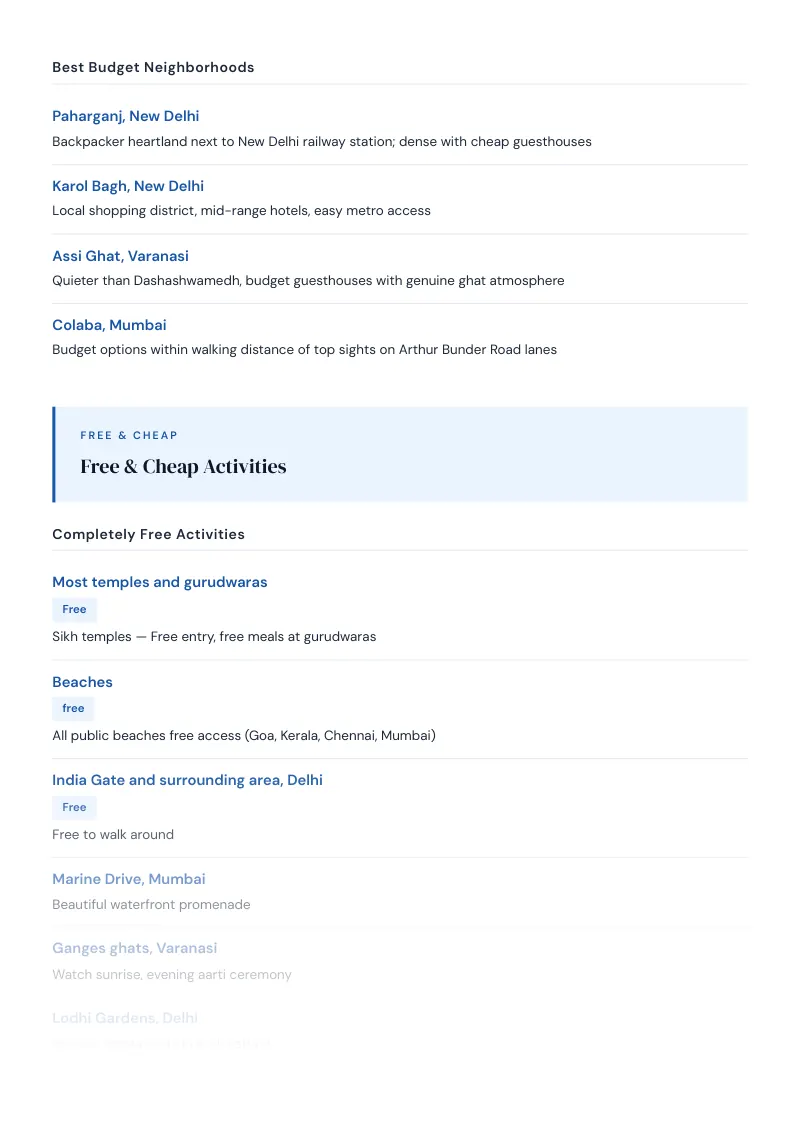
Task: Click the "Free to walk around" description
Action: 113,835
